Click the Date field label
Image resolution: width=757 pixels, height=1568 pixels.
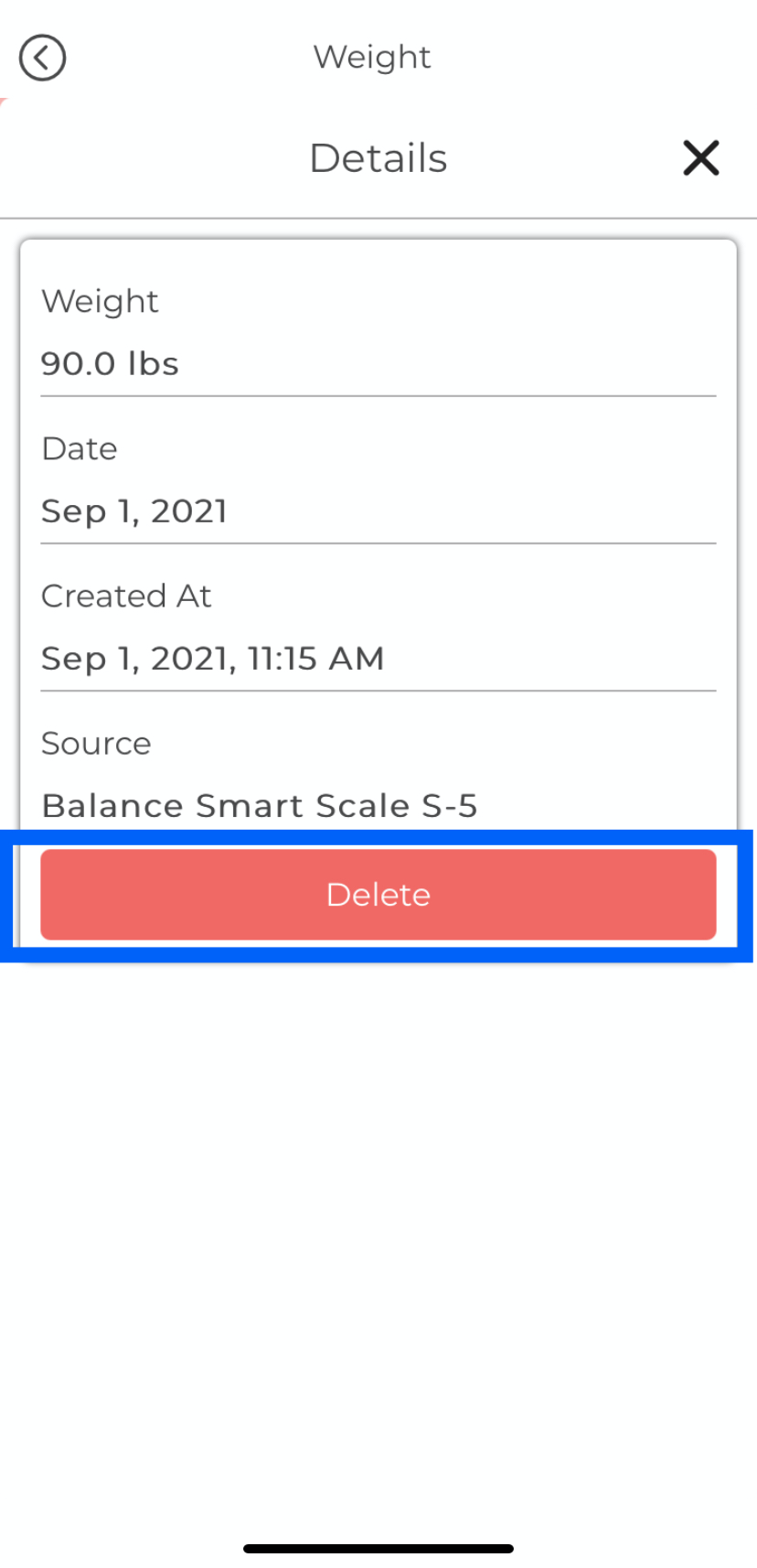(x=80, y=449)
